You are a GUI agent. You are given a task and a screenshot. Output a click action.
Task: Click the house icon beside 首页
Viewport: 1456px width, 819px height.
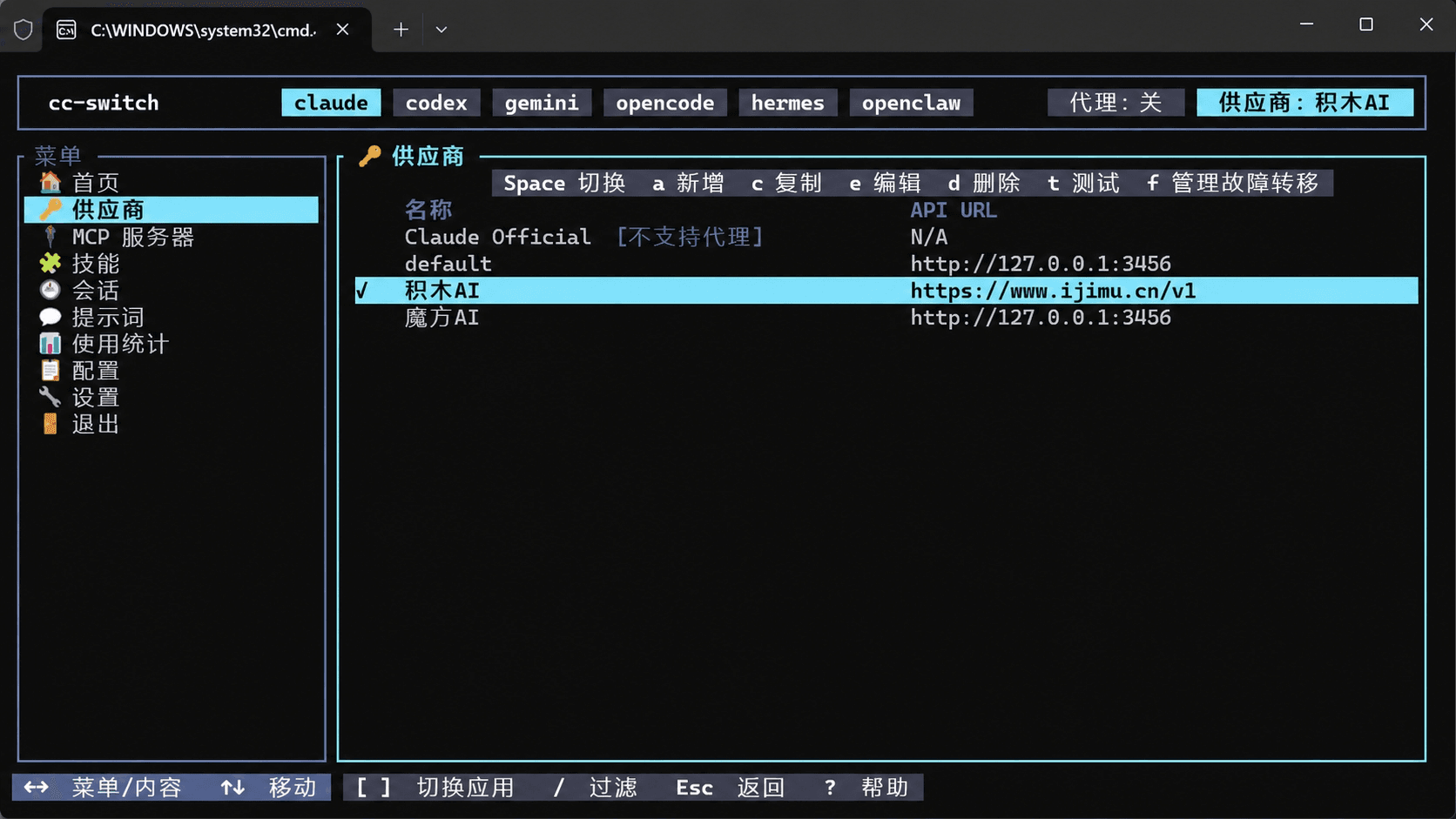point(51,183)
